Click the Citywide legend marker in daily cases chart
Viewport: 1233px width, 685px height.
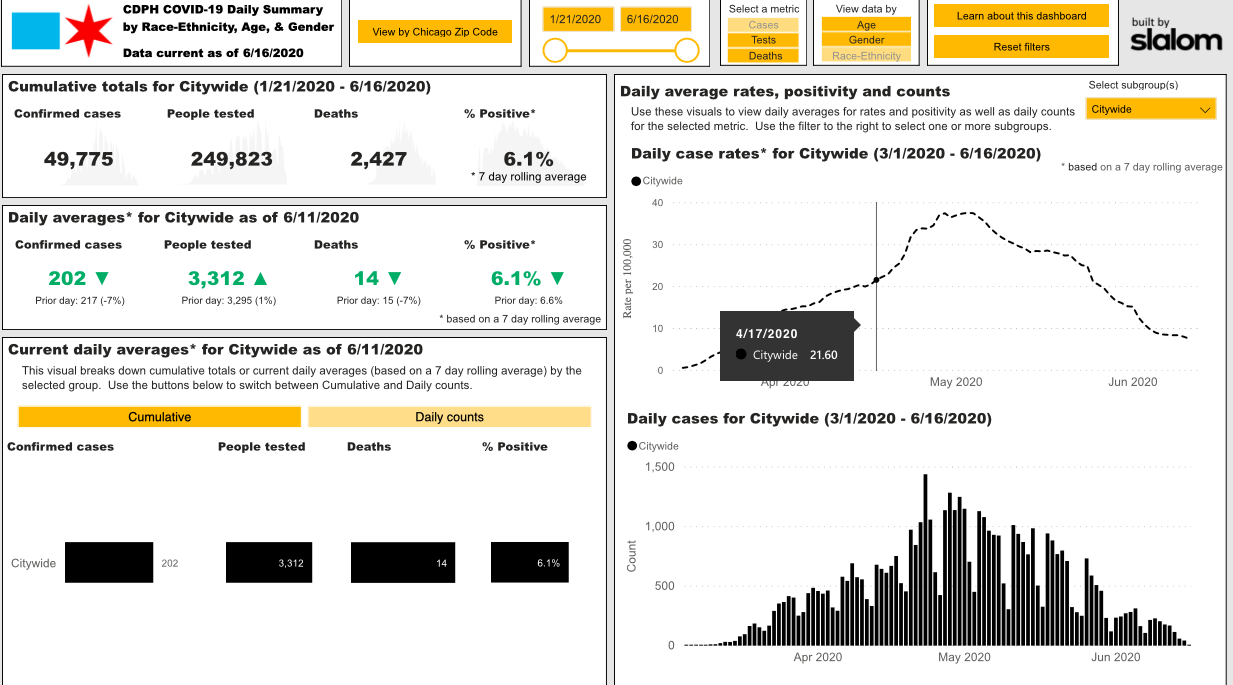coord(632,446)
